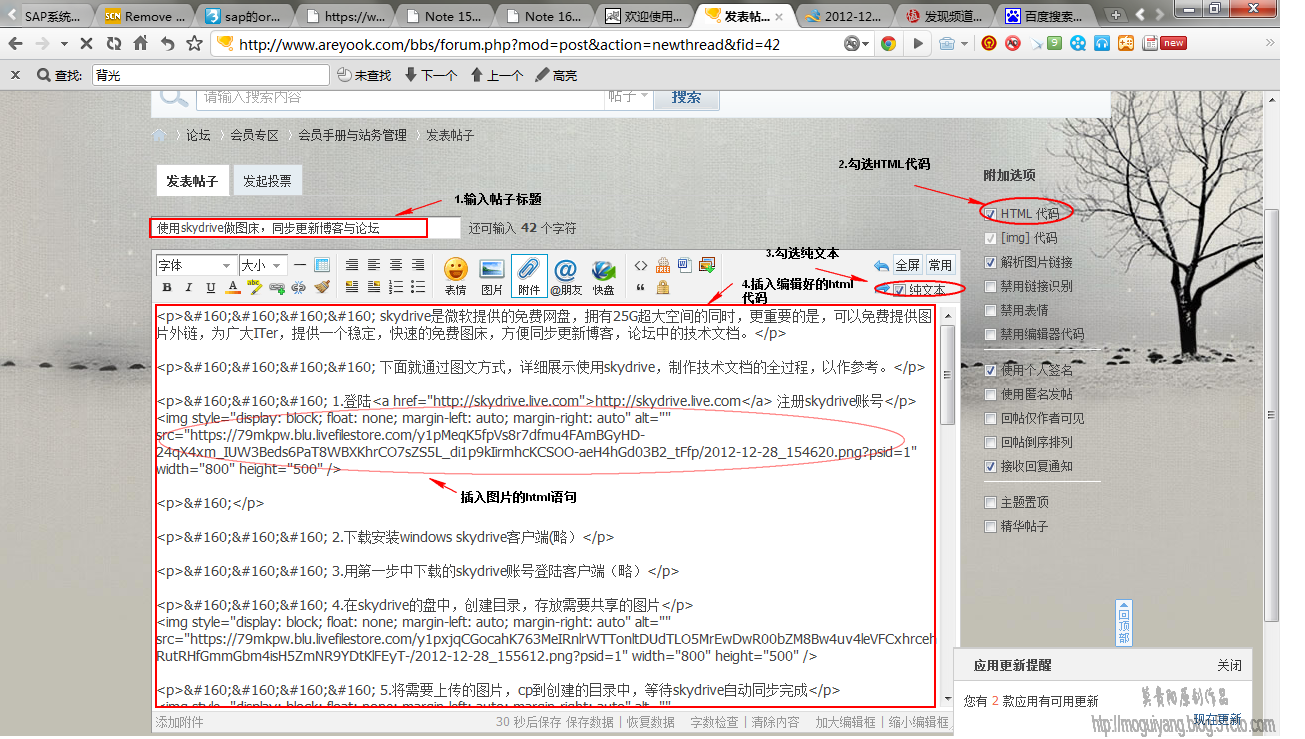Remove the link with the unlink icon
Image resolution: width=1305 pixels, height=739 pixels.
[298, 287]
